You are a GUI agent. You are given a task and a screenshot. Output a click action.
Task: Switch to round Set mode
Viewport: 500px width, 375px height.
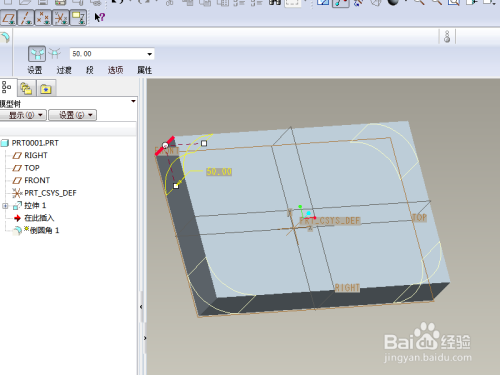point(37,54)
